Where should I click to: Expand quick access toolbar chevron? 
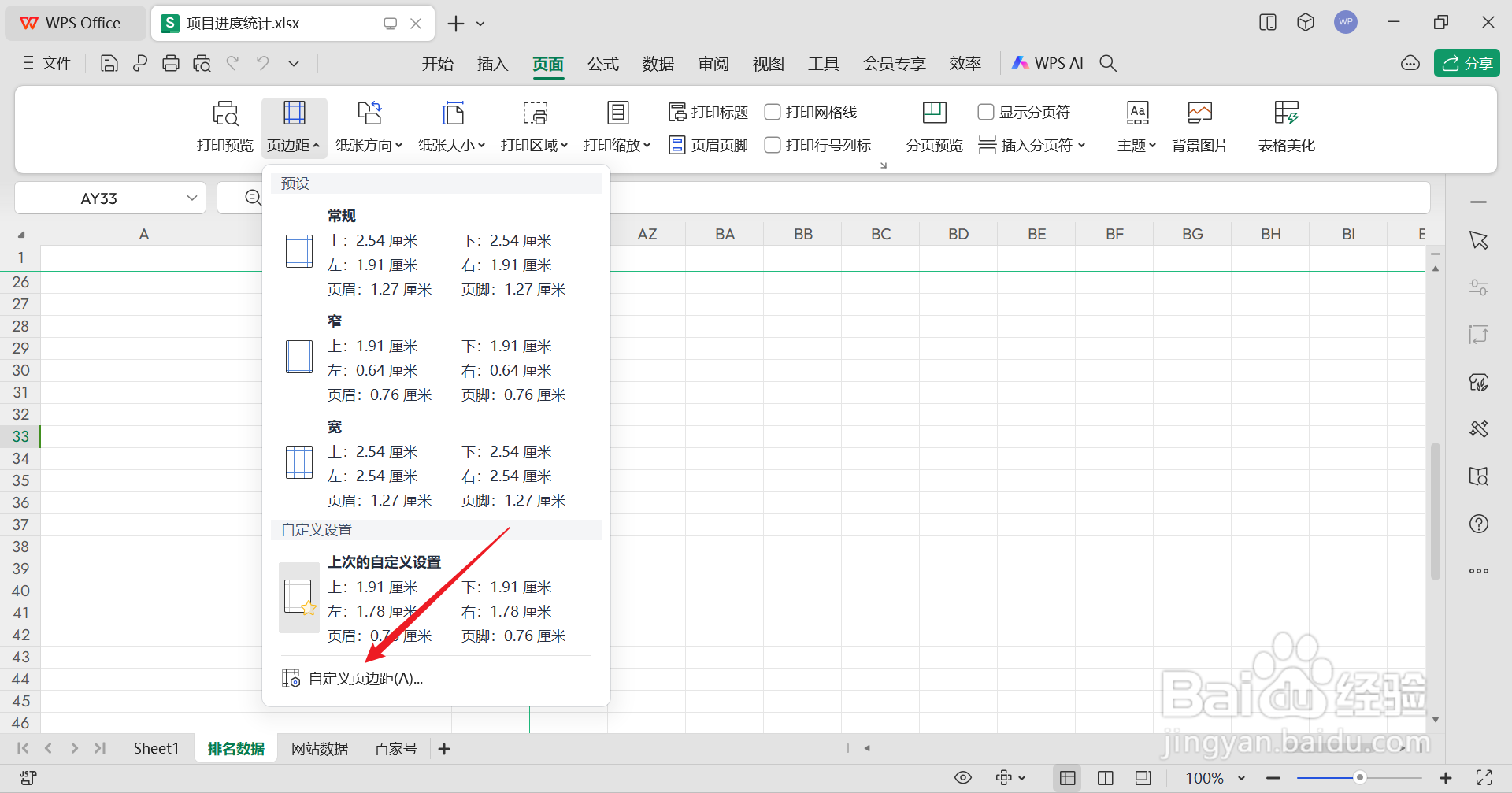tap(294, 64)
